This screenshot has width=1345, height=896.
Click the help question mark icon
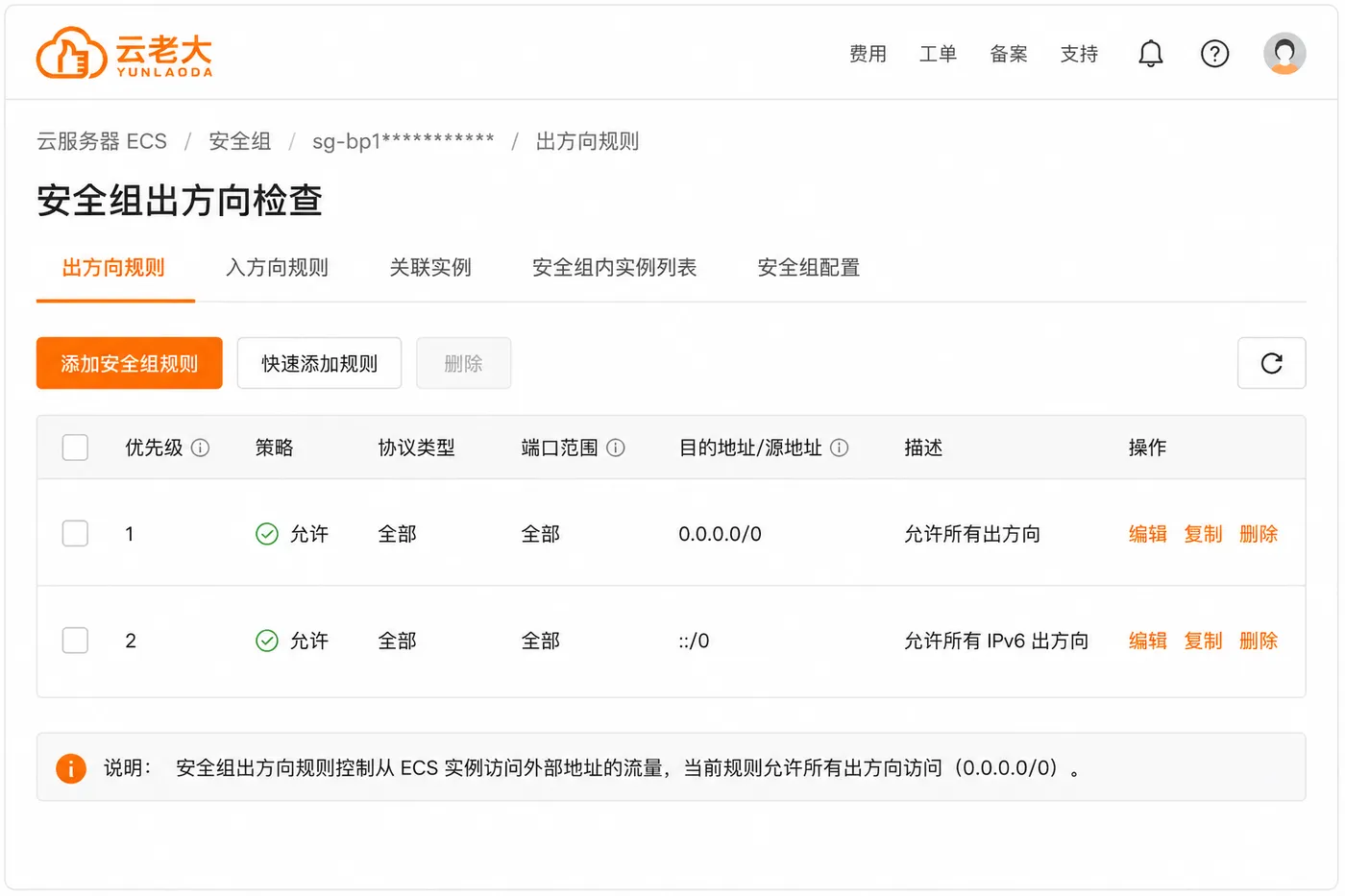click(x=1214, y=54)
